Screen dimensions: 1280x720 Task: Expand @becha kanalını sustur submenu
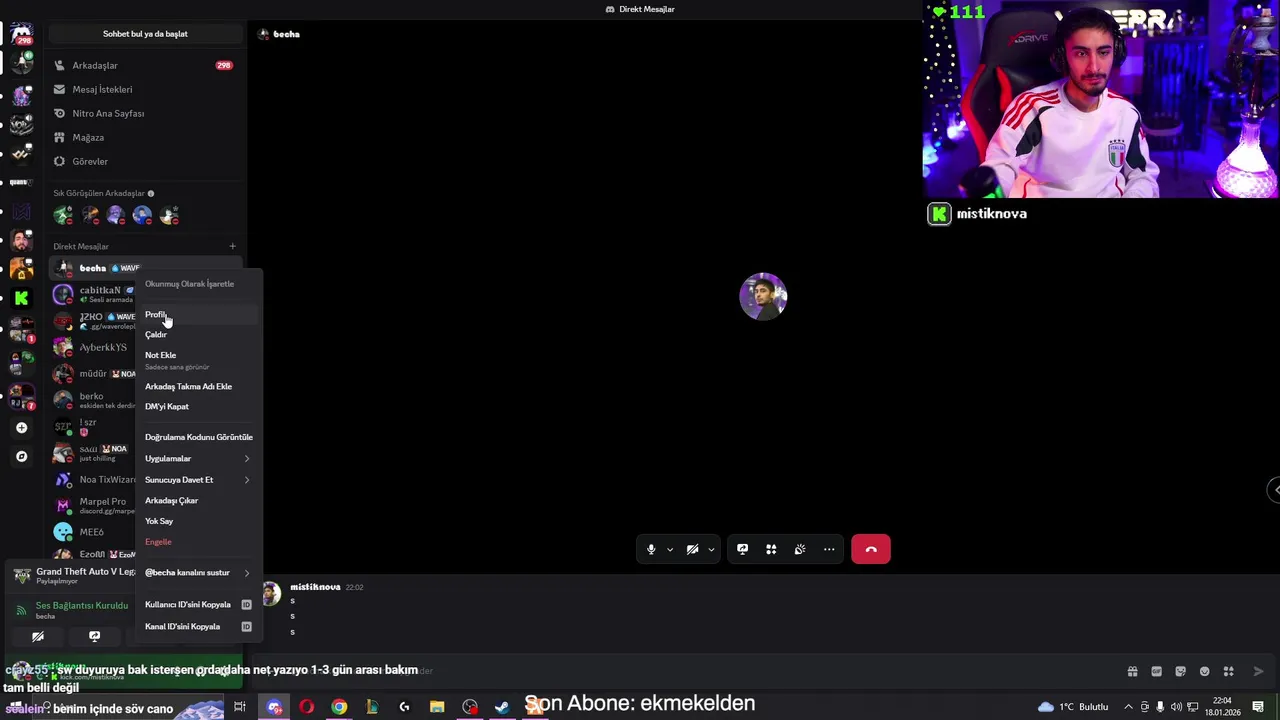(x=199, y=572)
